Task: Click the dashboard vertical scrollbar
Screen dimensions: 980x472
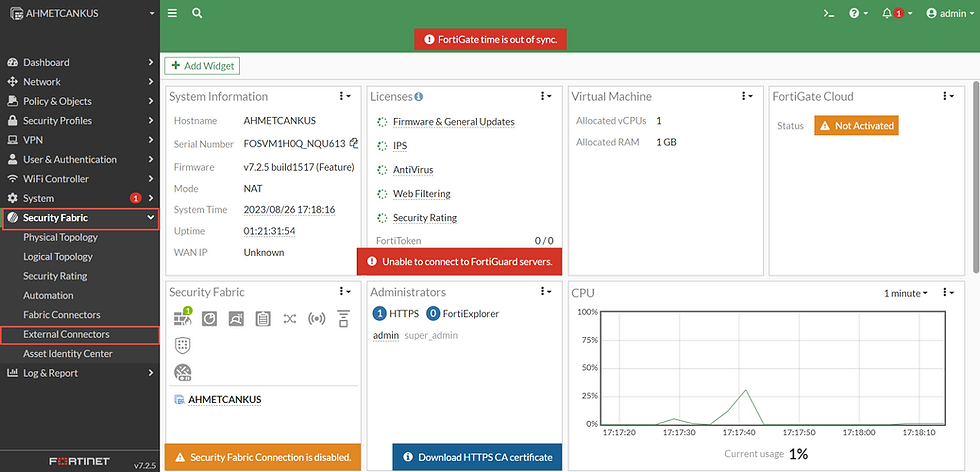Action: (976, 177)
